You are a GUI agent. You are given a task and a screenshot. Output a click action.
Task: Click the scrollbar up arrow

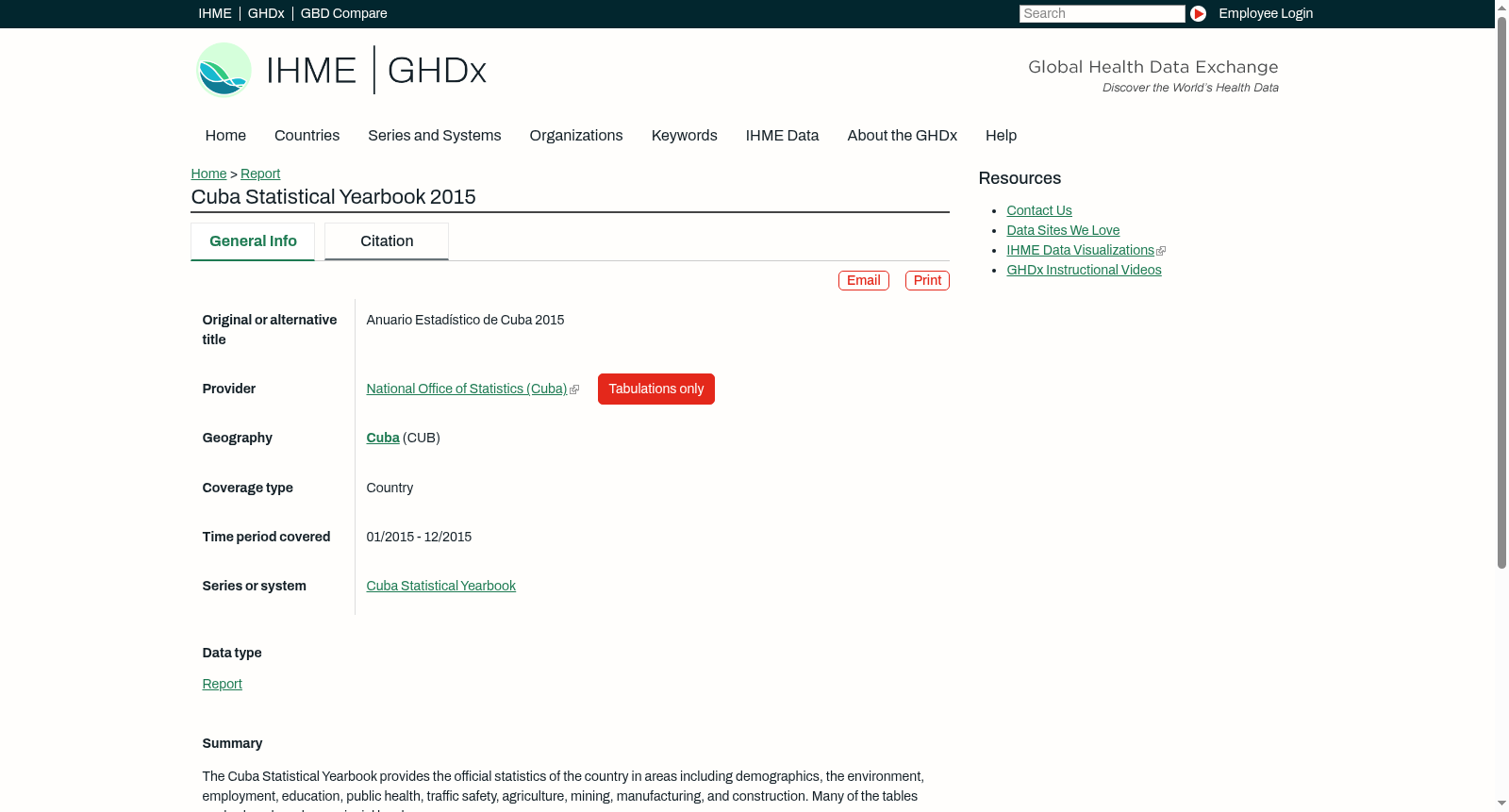click(1501, 7)
